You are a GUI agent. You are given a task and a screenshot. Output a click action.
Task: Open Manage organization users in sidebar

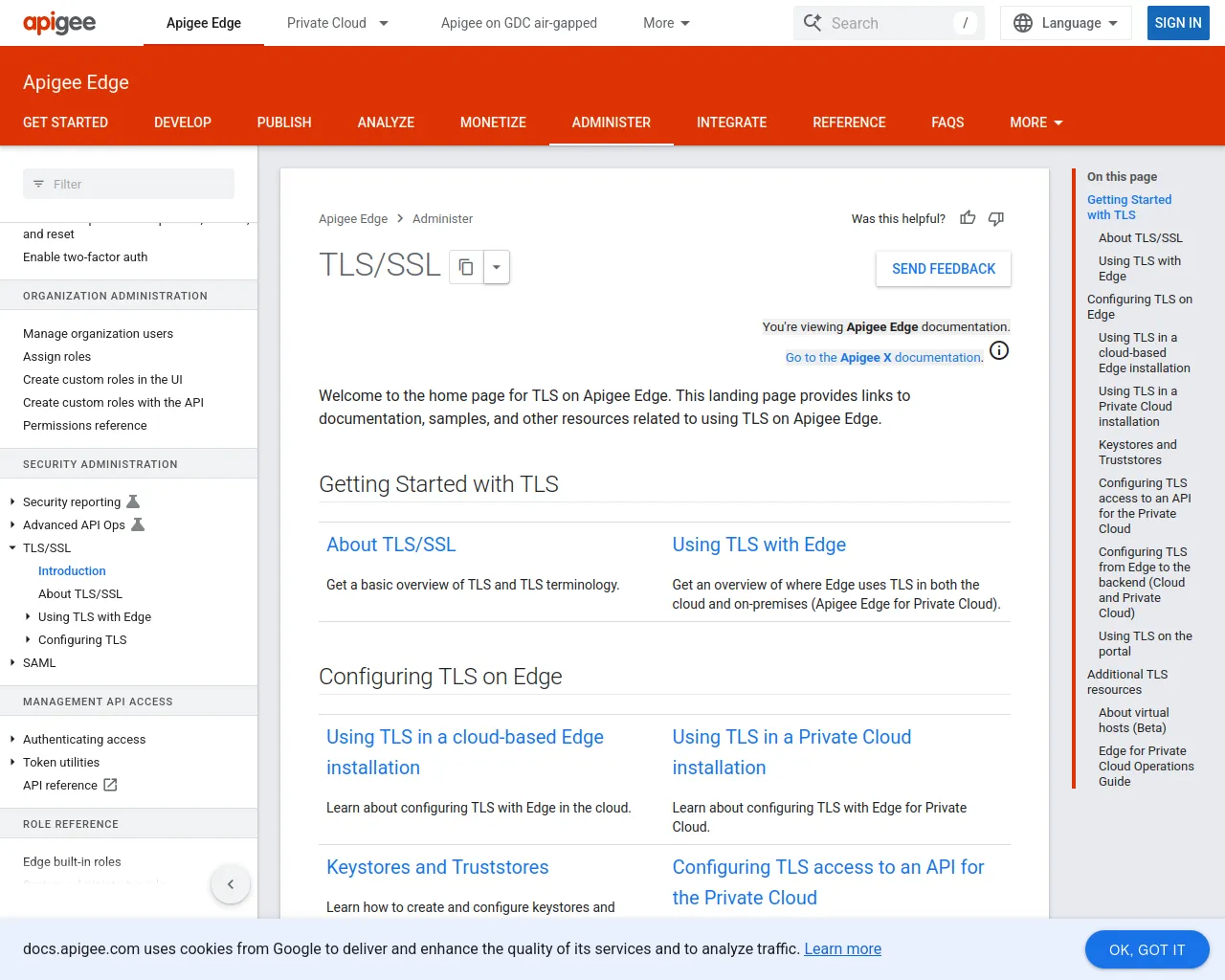click(x=98, y=333)
